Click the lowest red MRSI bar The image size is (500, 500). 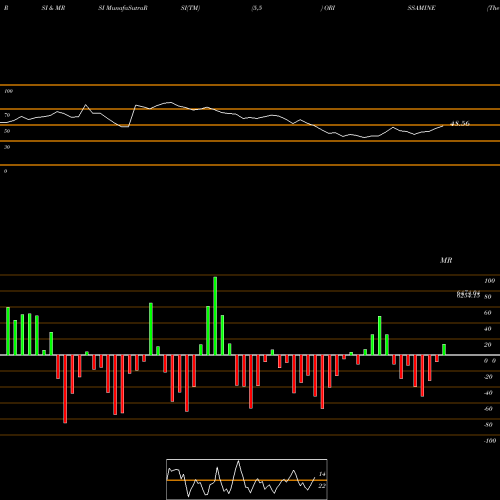pyautogui.click(x=65, y=389)
